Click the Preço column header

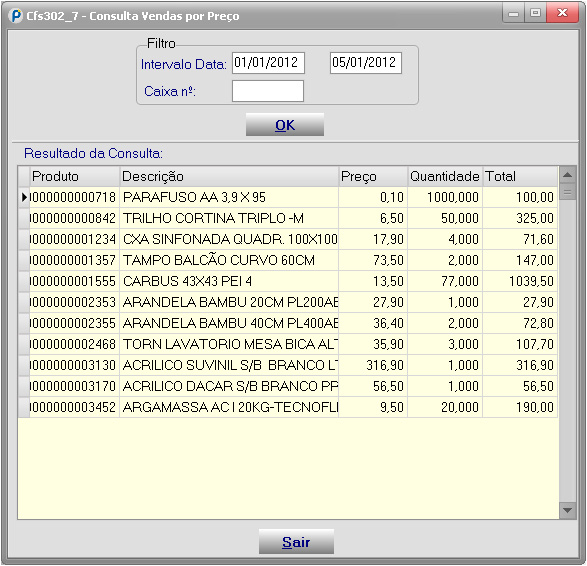[373, 176]
